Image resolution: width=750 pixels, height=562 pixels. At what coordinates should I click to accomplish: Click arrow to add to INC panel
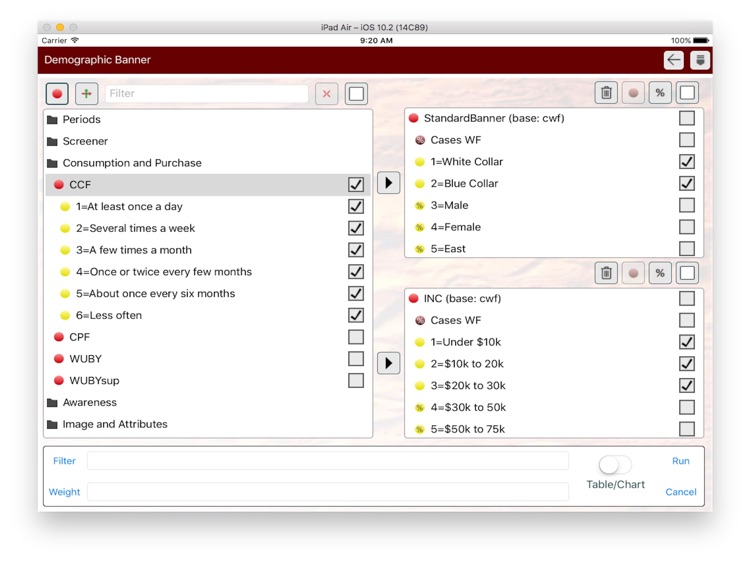pos(388,363)
